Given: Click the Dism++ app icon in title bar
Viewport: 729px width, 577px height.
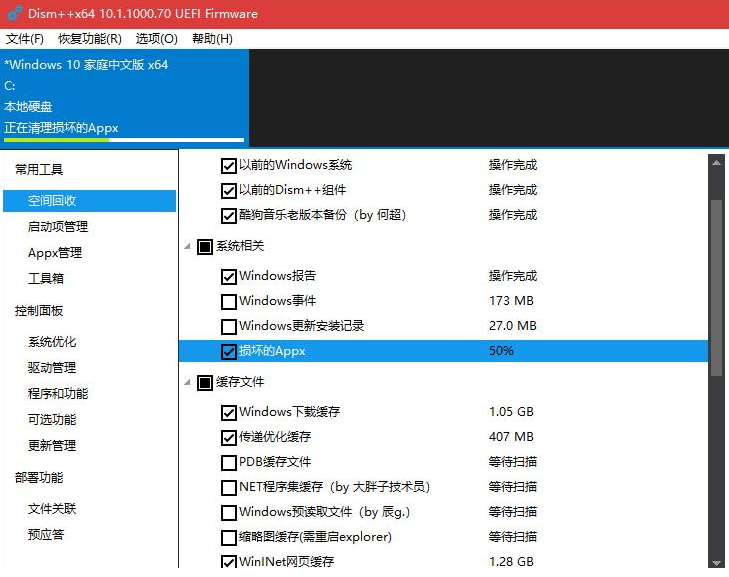Looking at the screenshot, I should point(14,14).
